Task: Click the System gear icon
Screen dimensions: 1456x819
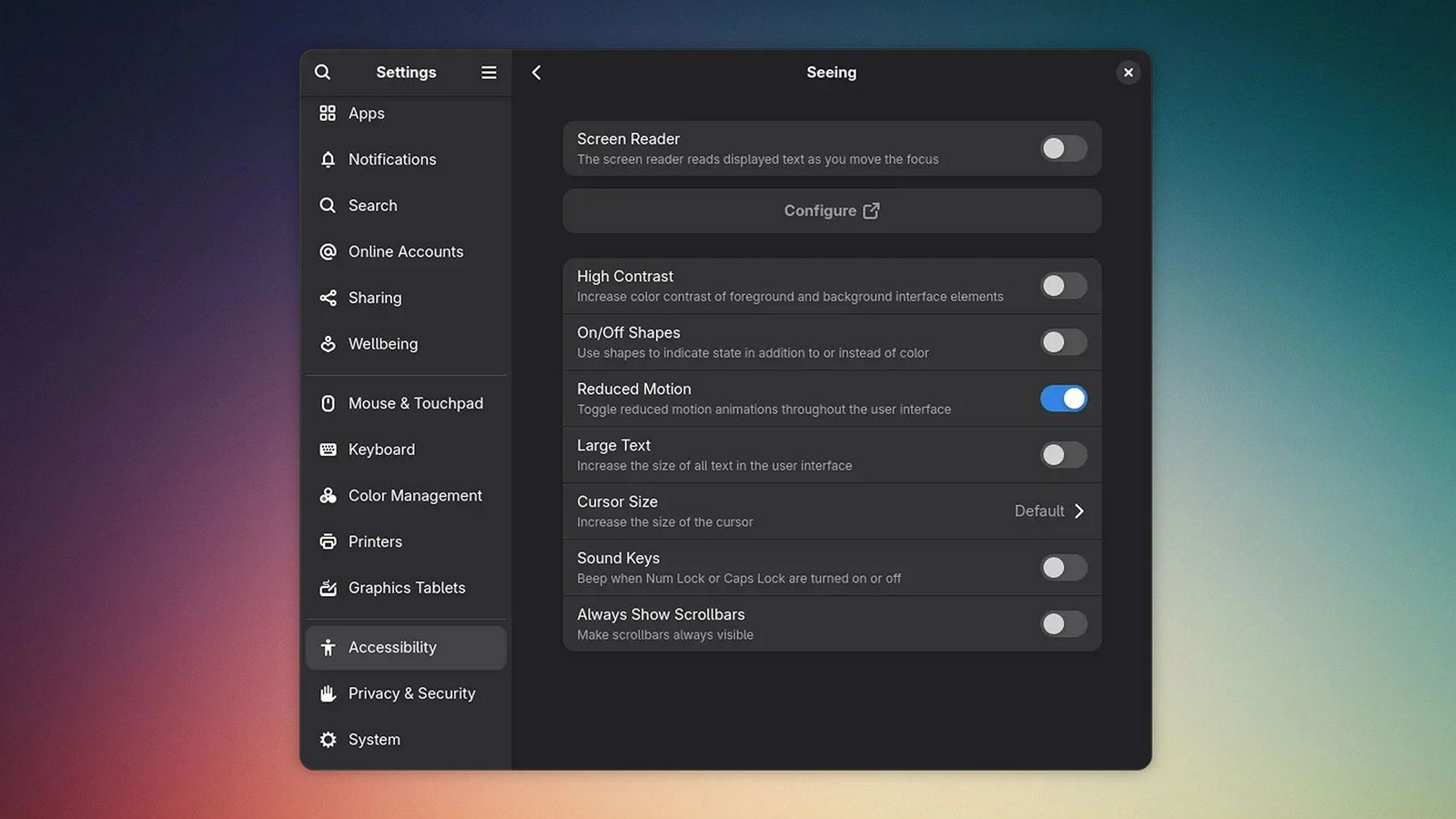Action: click(329, 740)
